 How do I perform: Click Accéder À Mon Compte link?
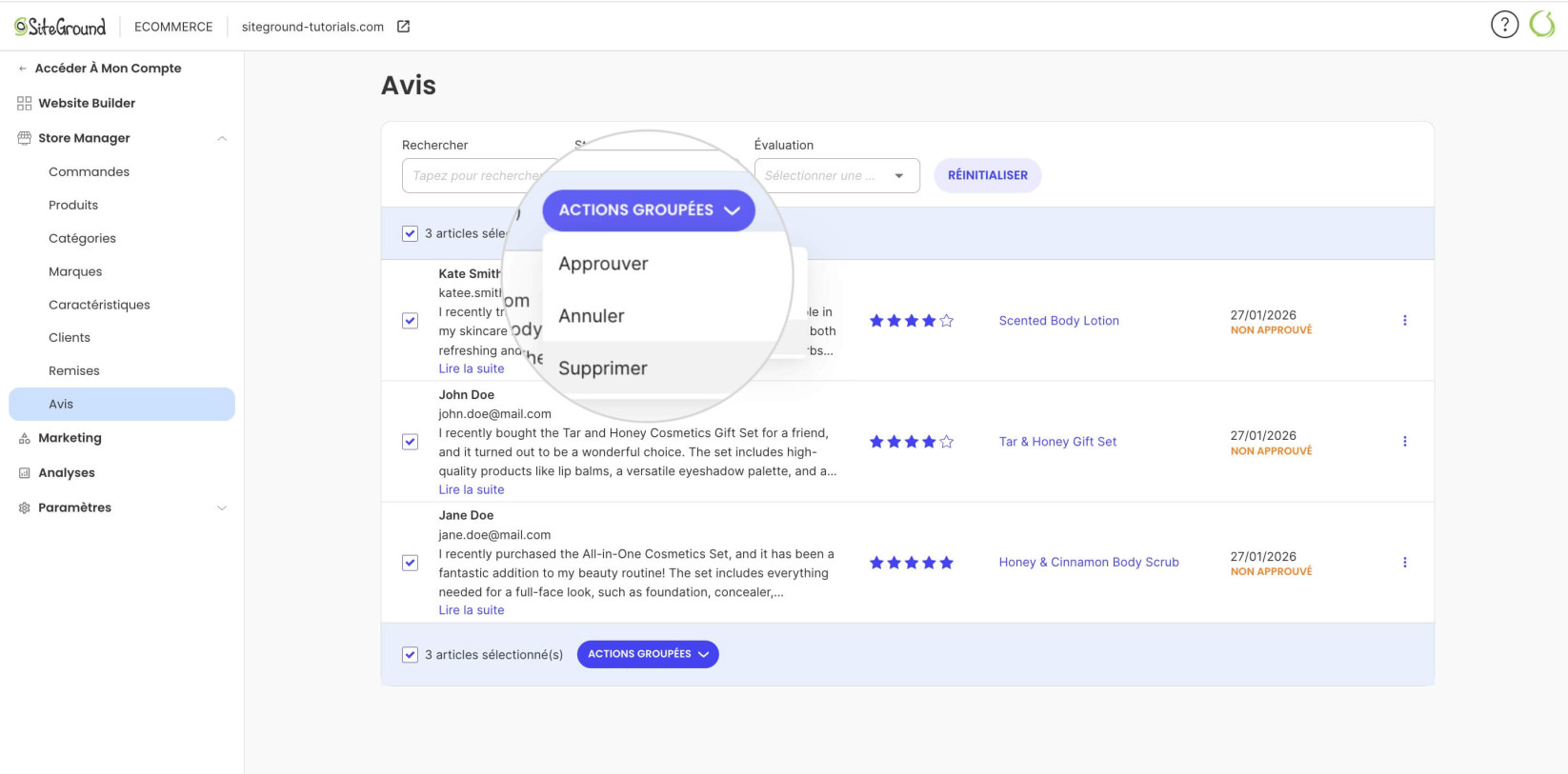(108, 69)
